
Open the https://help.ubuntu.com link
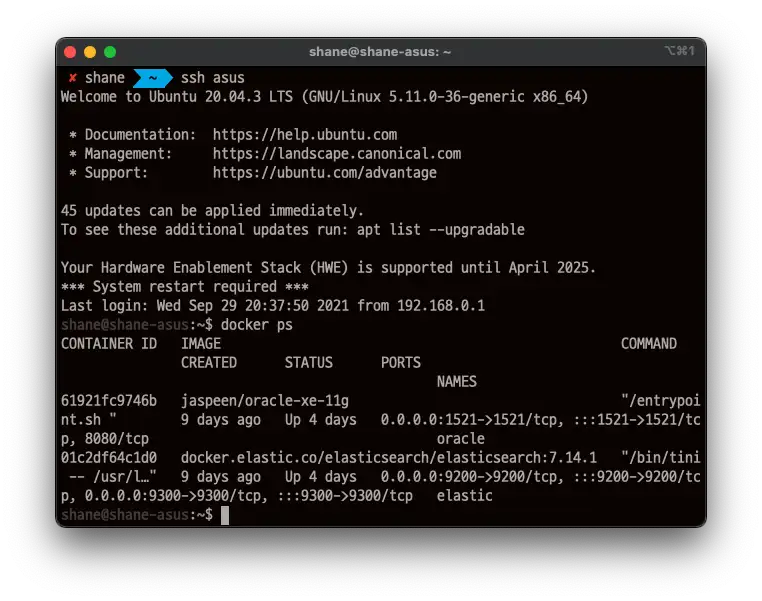(305, 135)
